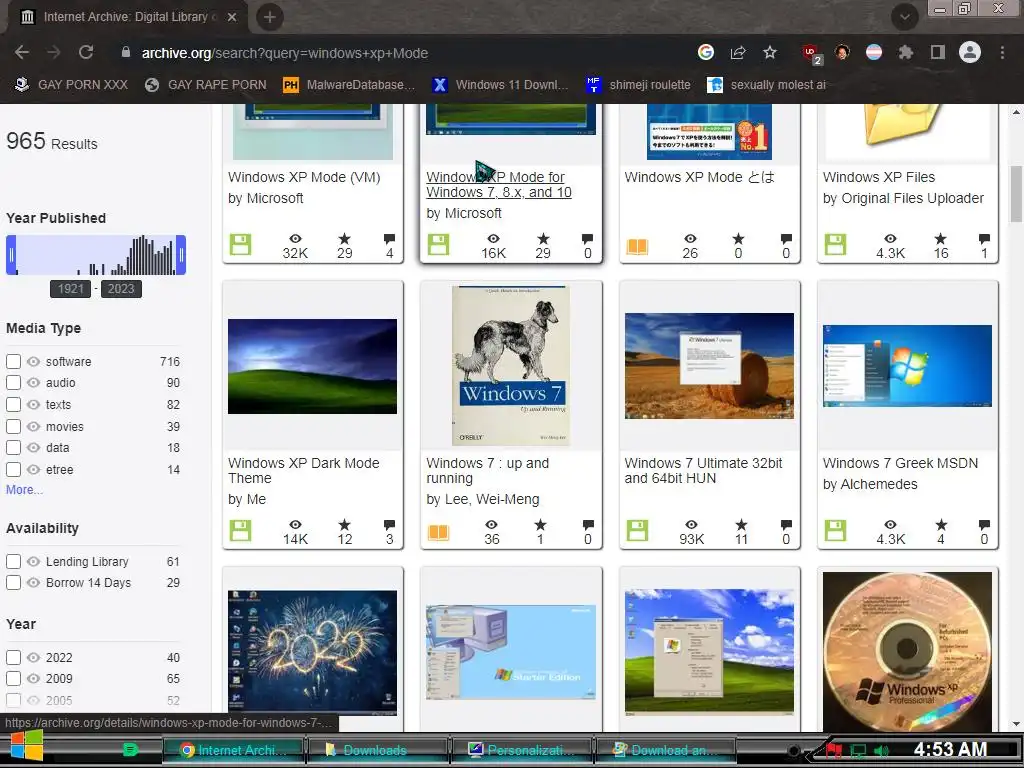Open the Windows Start button

[26, 748]
